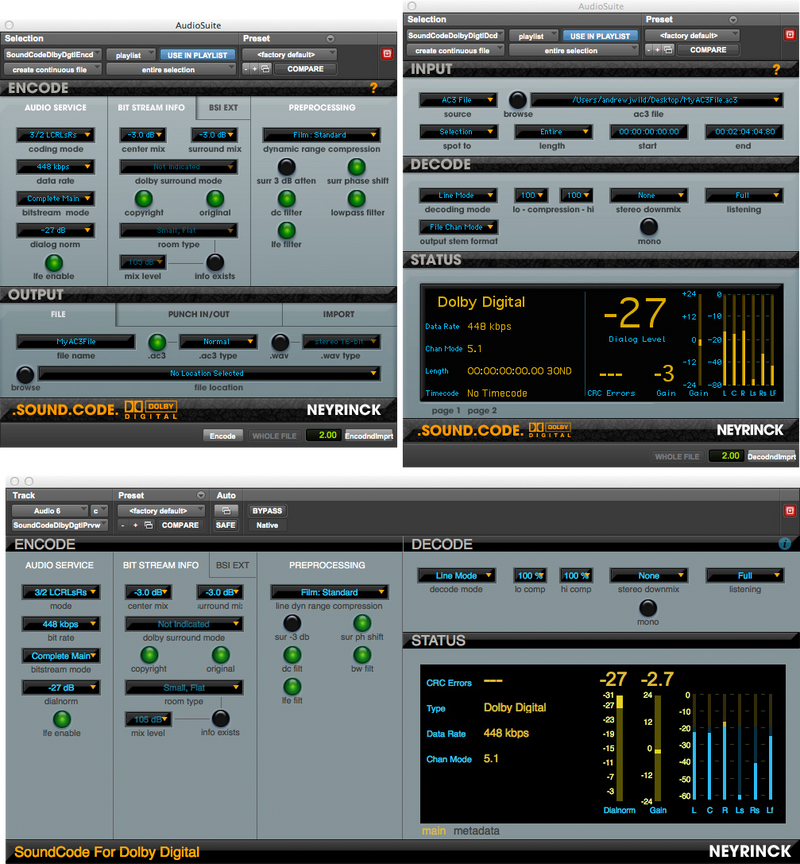Viewport: 800px width, 864px height.
Task: Switch to BSI EXT tab in top Encode window
Action: point(223,107)
